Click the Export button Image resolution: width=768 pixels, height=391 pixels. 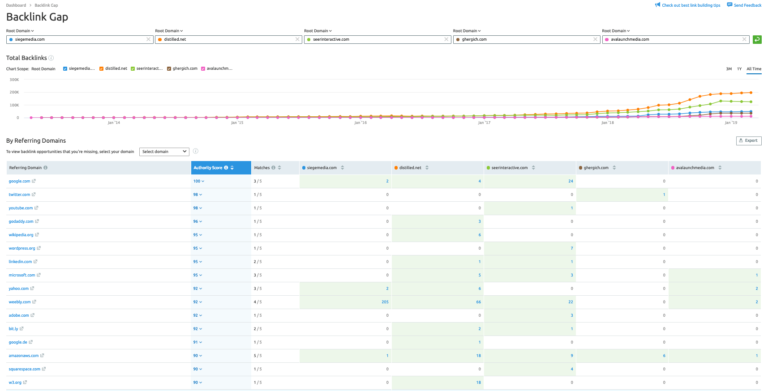click(748, 141)
